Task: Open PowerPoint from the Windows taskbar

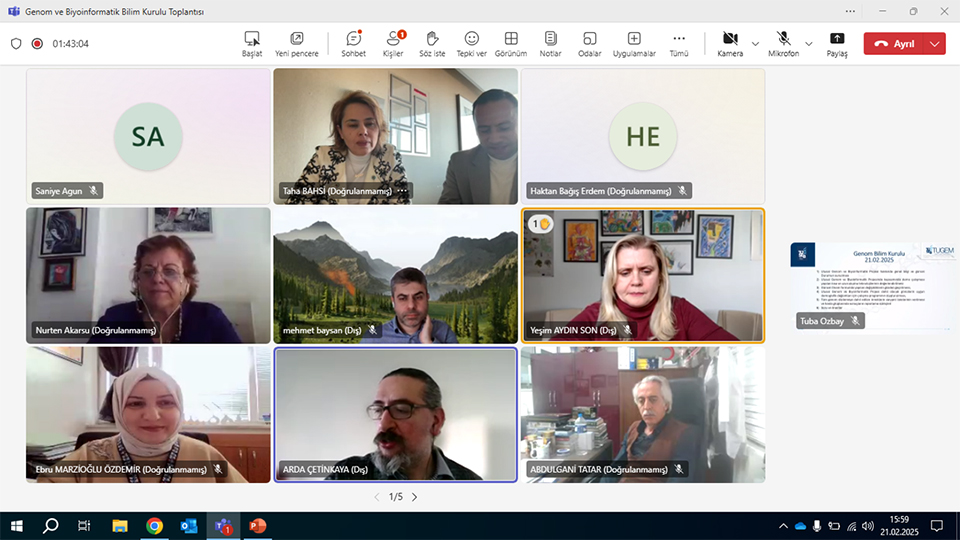Action: coord(257,525)
